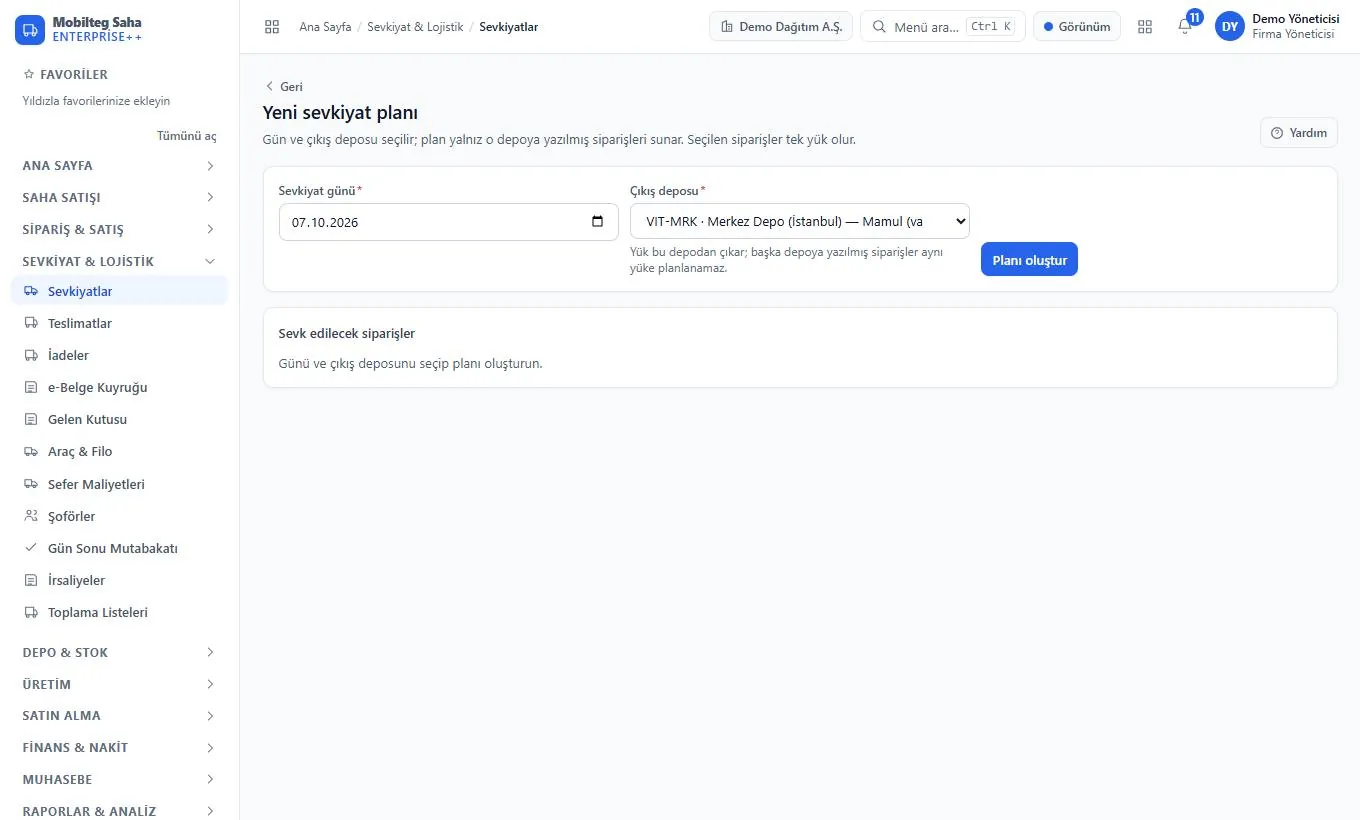Click the truck icon beside Teslimatlar
Viewport: 1360px width, 820px height.
[x=30, y=323]
